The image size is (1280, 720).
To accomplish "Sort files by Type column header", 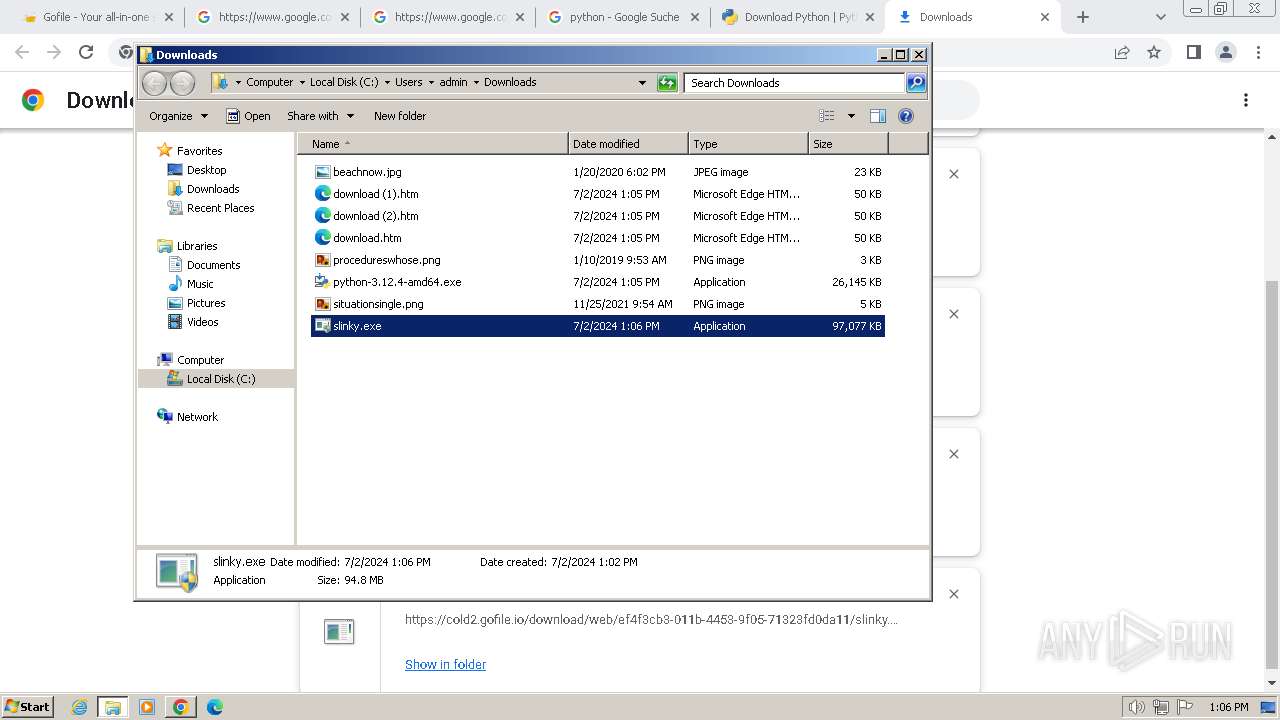I will (748, 144).
